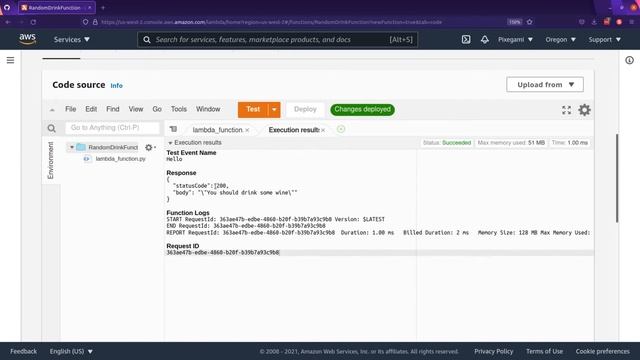The height and width of the screenshot is (360, 640).
Task: Click the page vertical scrollbar
Action: pos(617,178)
